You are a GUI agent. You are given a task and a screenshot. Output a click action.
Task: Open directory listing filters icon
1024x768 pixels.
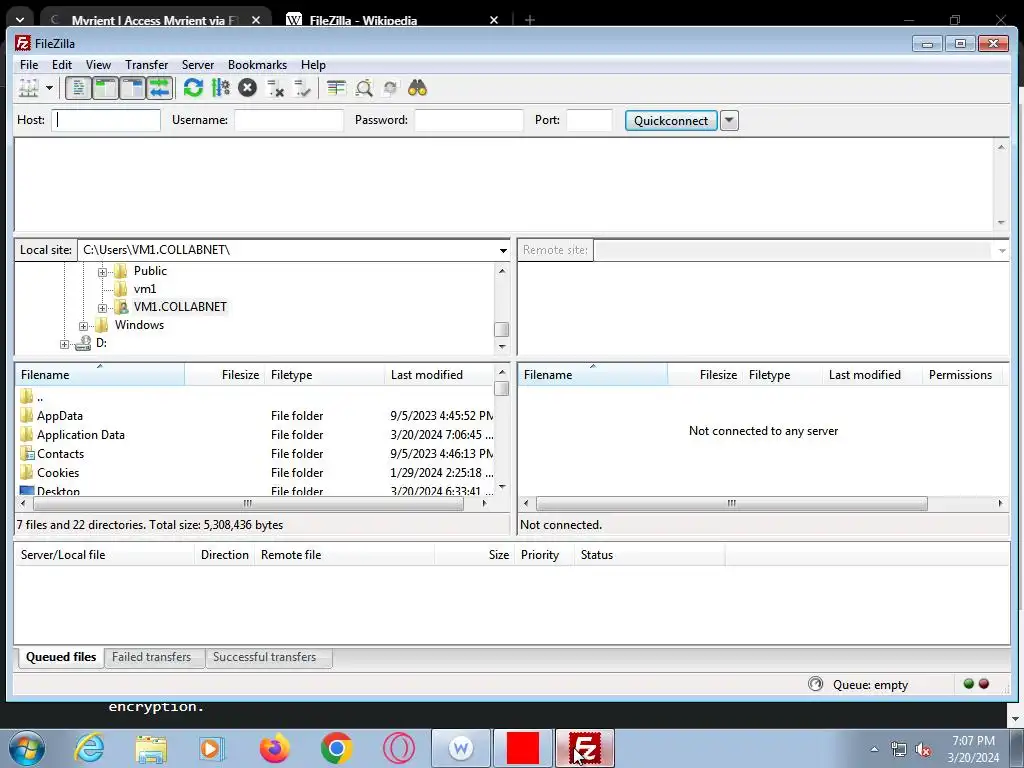[x=336, y=88]
